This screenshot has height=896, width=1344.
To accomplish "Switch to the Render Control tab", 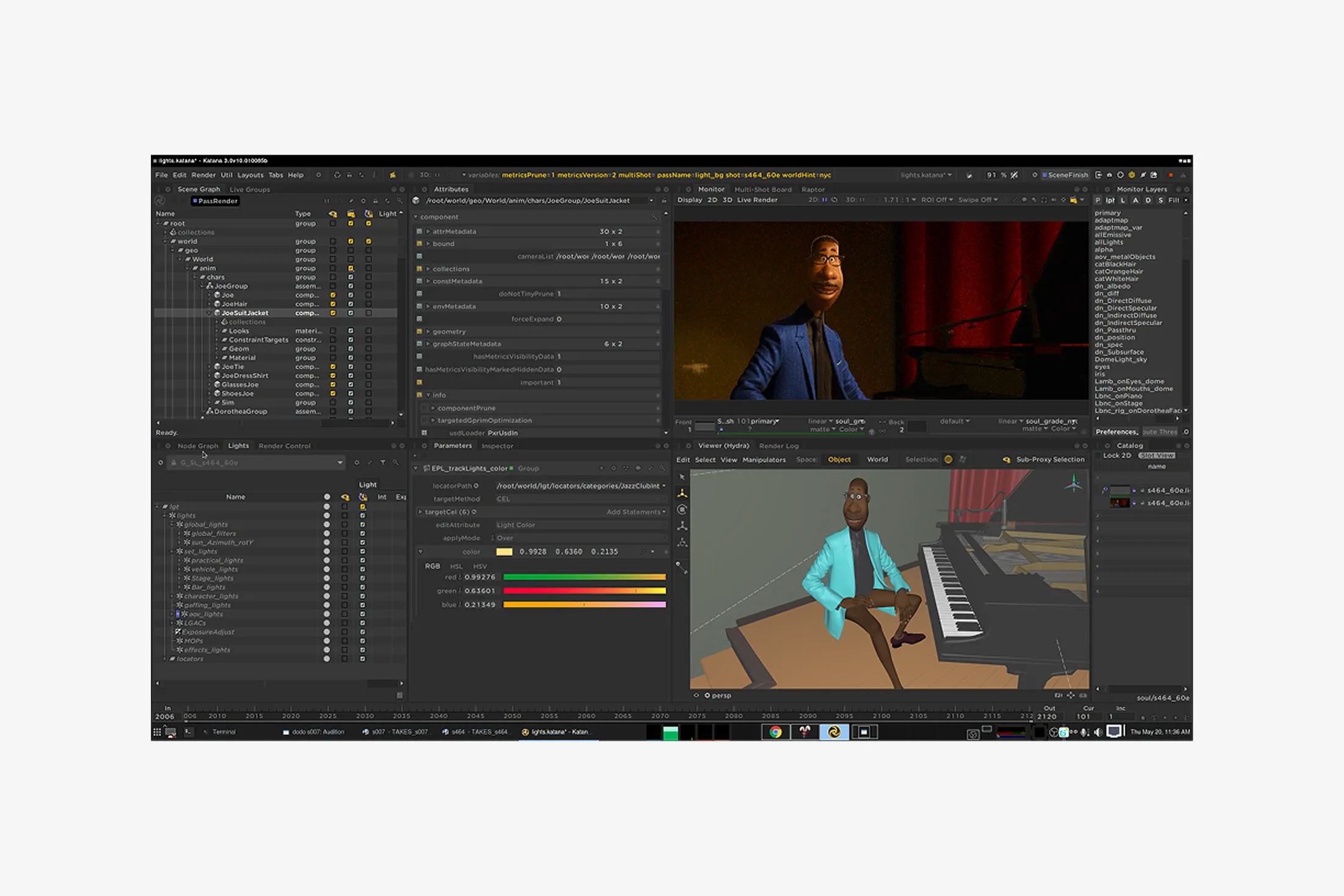I will point(285,446).
